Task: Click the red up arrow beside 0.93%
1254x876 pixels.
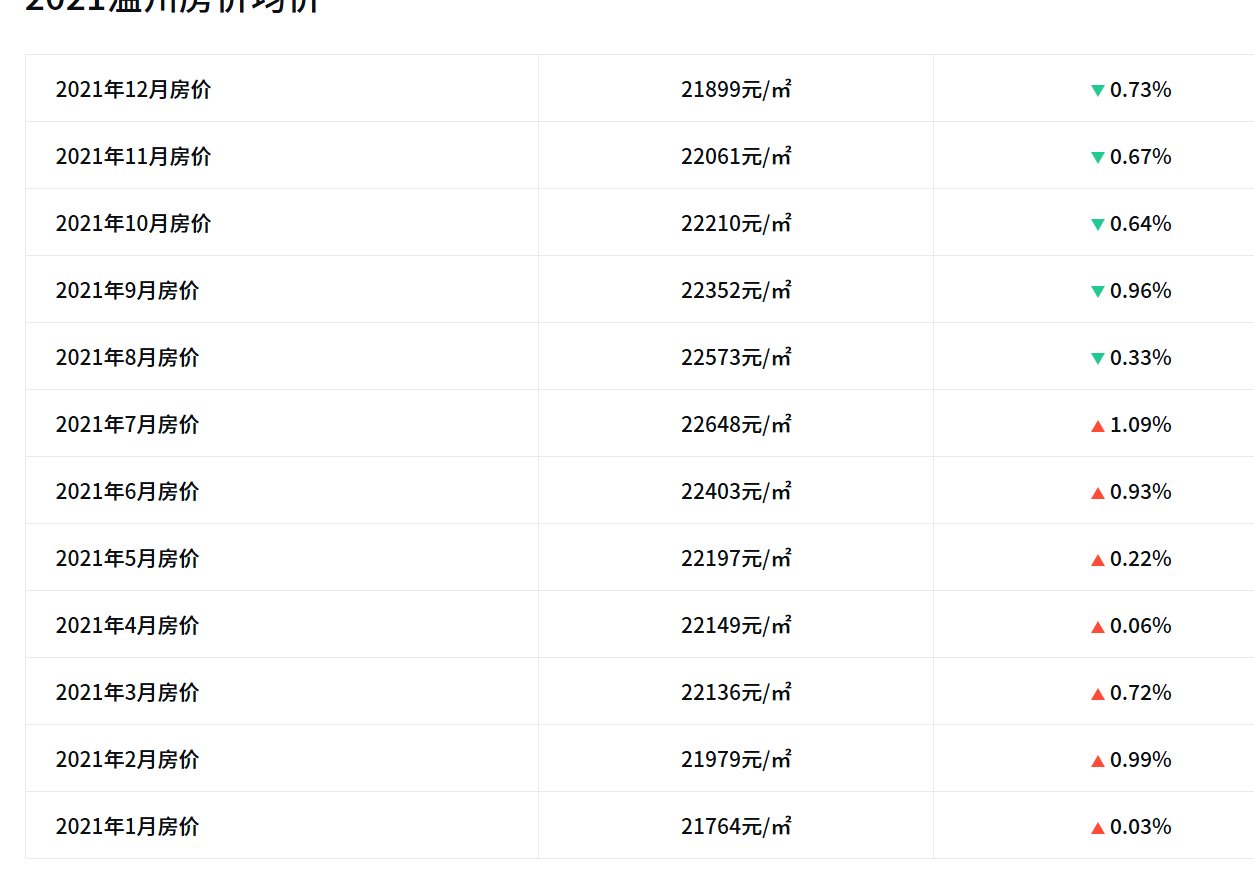Action: (1098, 493)
